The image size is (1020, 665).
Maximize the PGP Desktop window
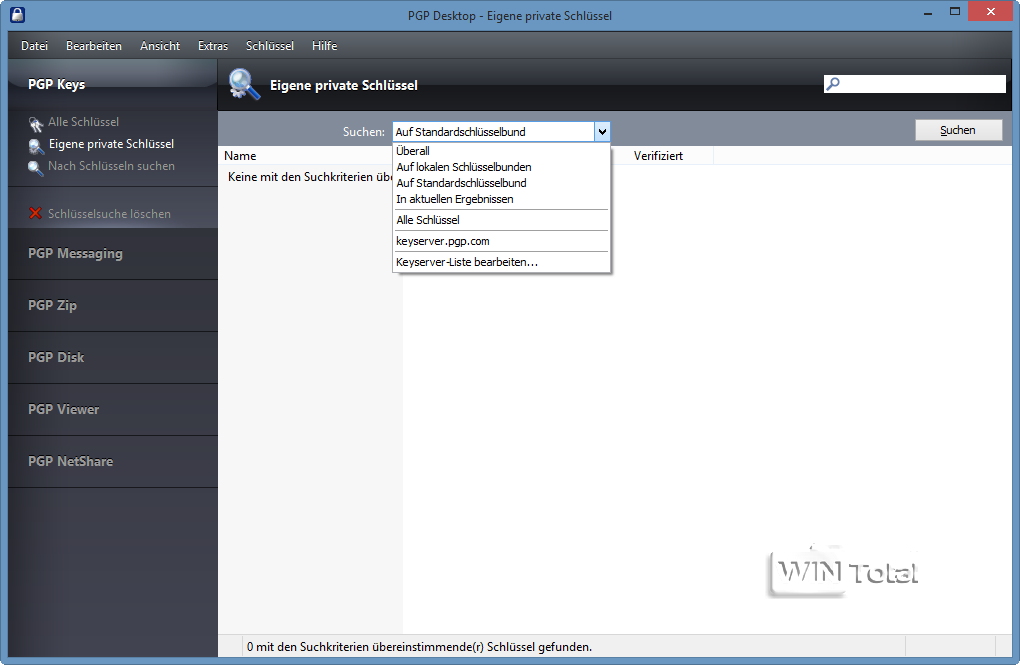coord(954,12)
